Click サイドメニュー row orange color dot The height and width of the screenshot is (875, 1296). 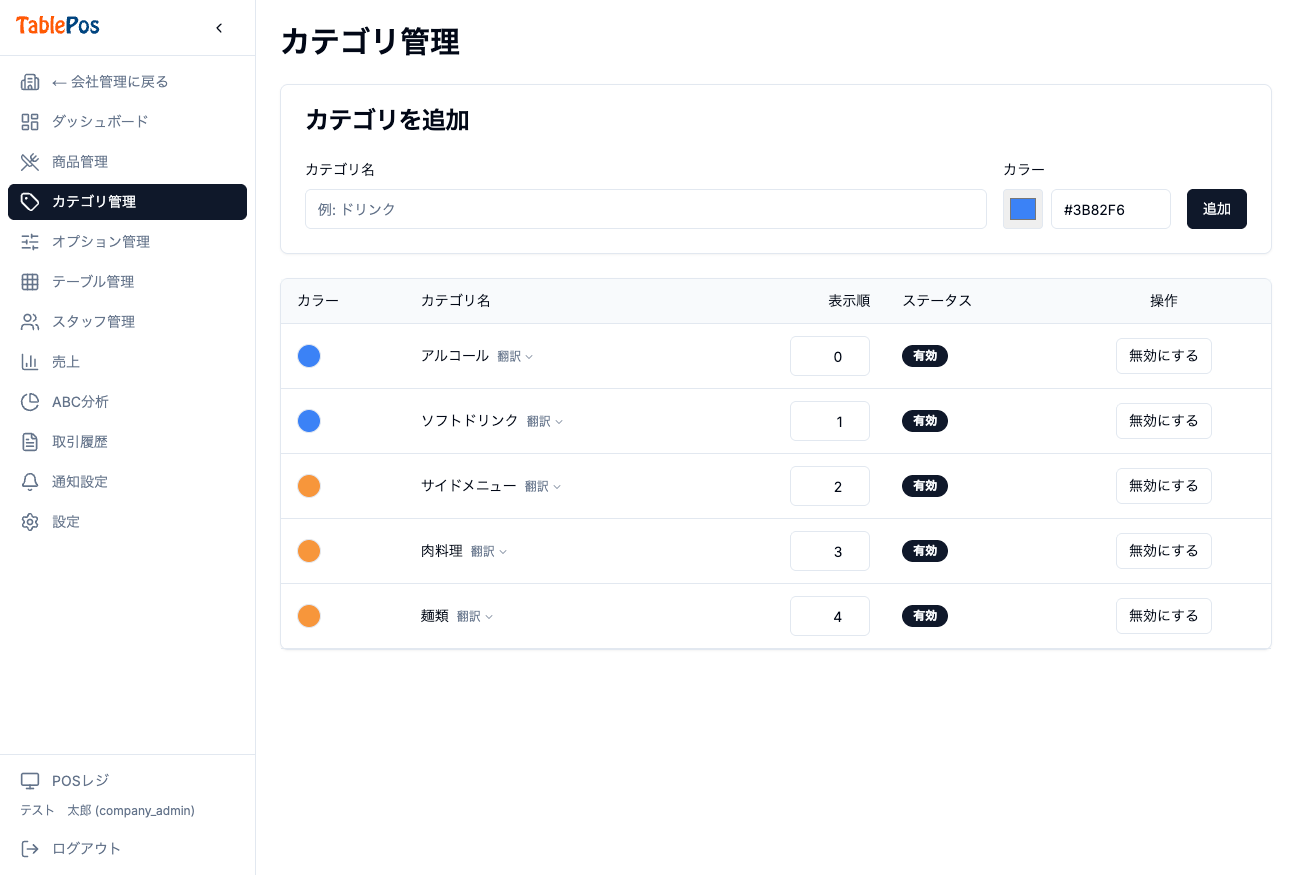pos(309,486)
